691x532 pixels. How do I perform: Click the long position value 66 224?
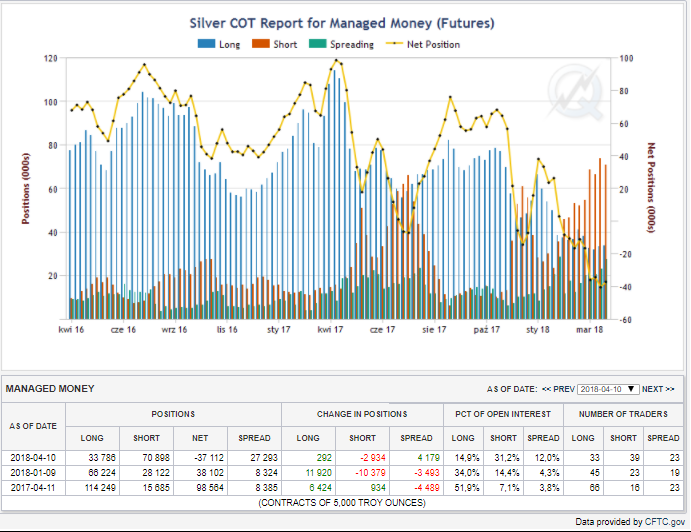click(x=102, y=472)
